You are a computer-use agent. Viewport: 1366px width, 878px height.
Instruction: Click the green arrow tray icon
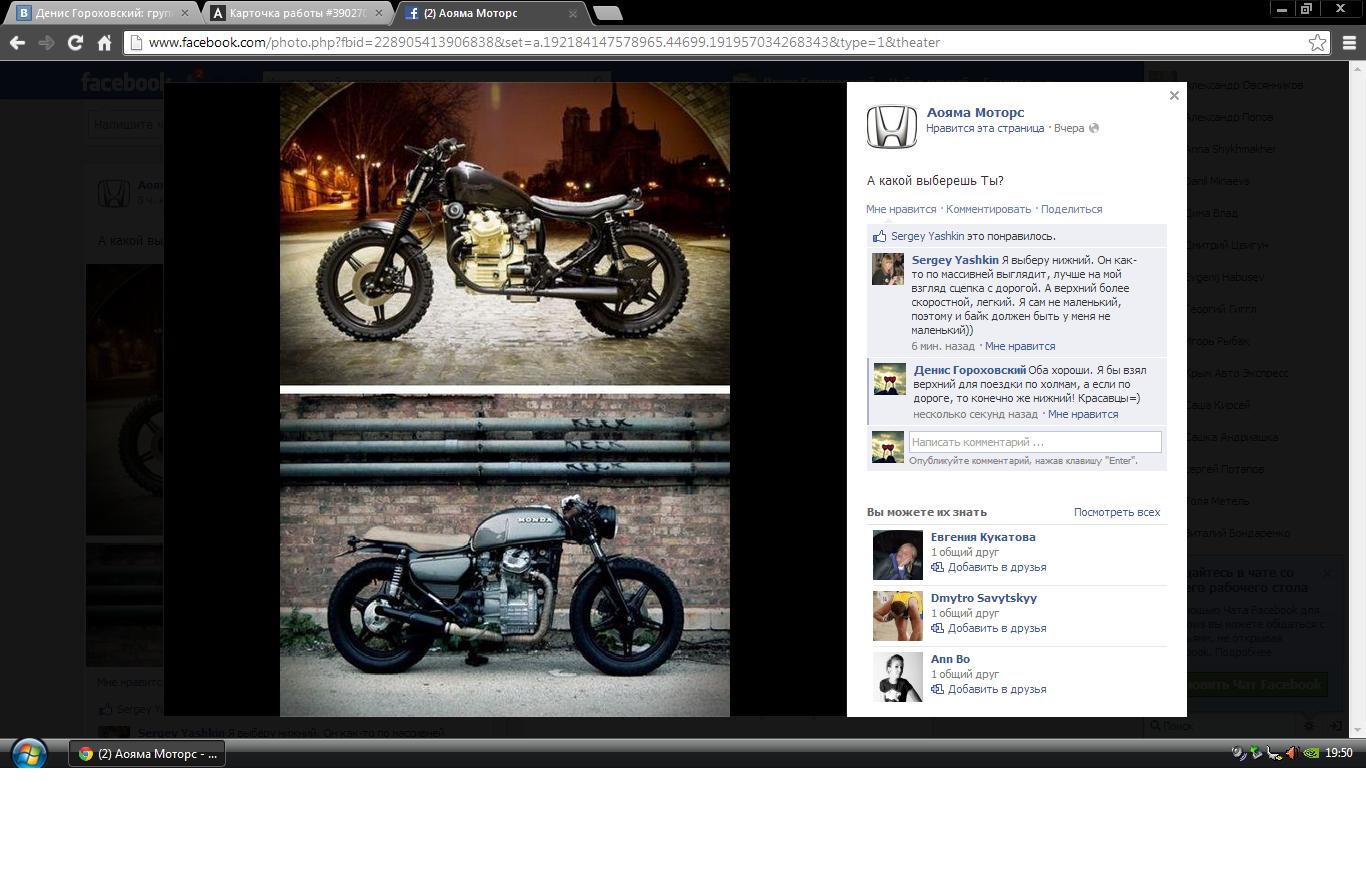tap(1256, 753)
